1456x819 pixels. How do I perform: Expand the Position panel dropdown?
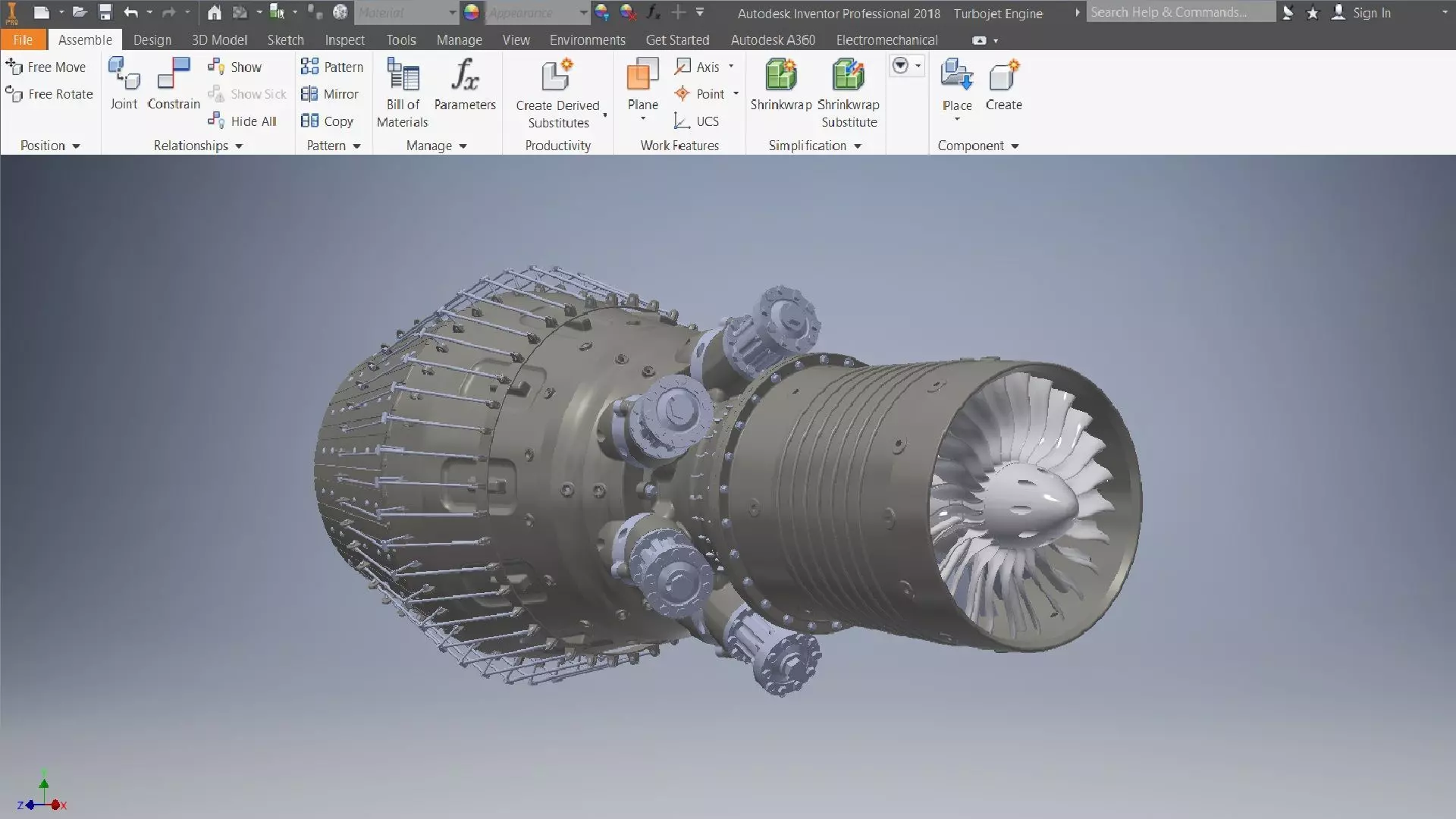pos(76,146)
